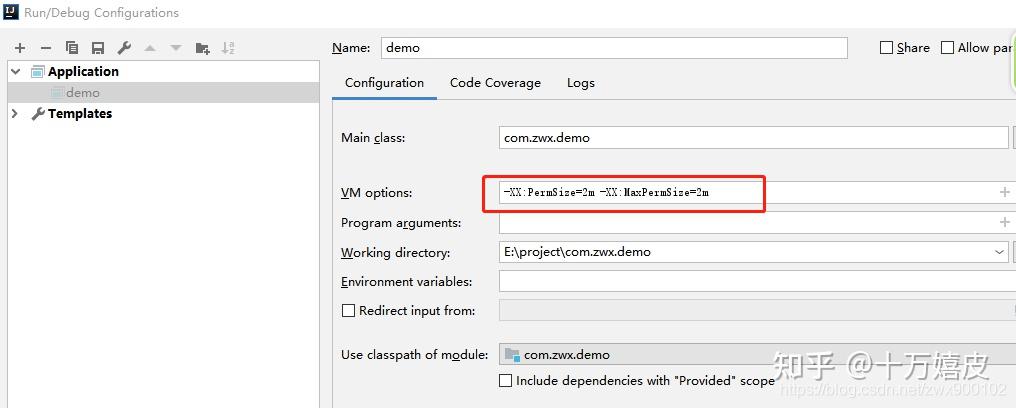Switch to the Code Coverage tab
This screenshot has height=408, width=1016.
(x=495, y=83)
